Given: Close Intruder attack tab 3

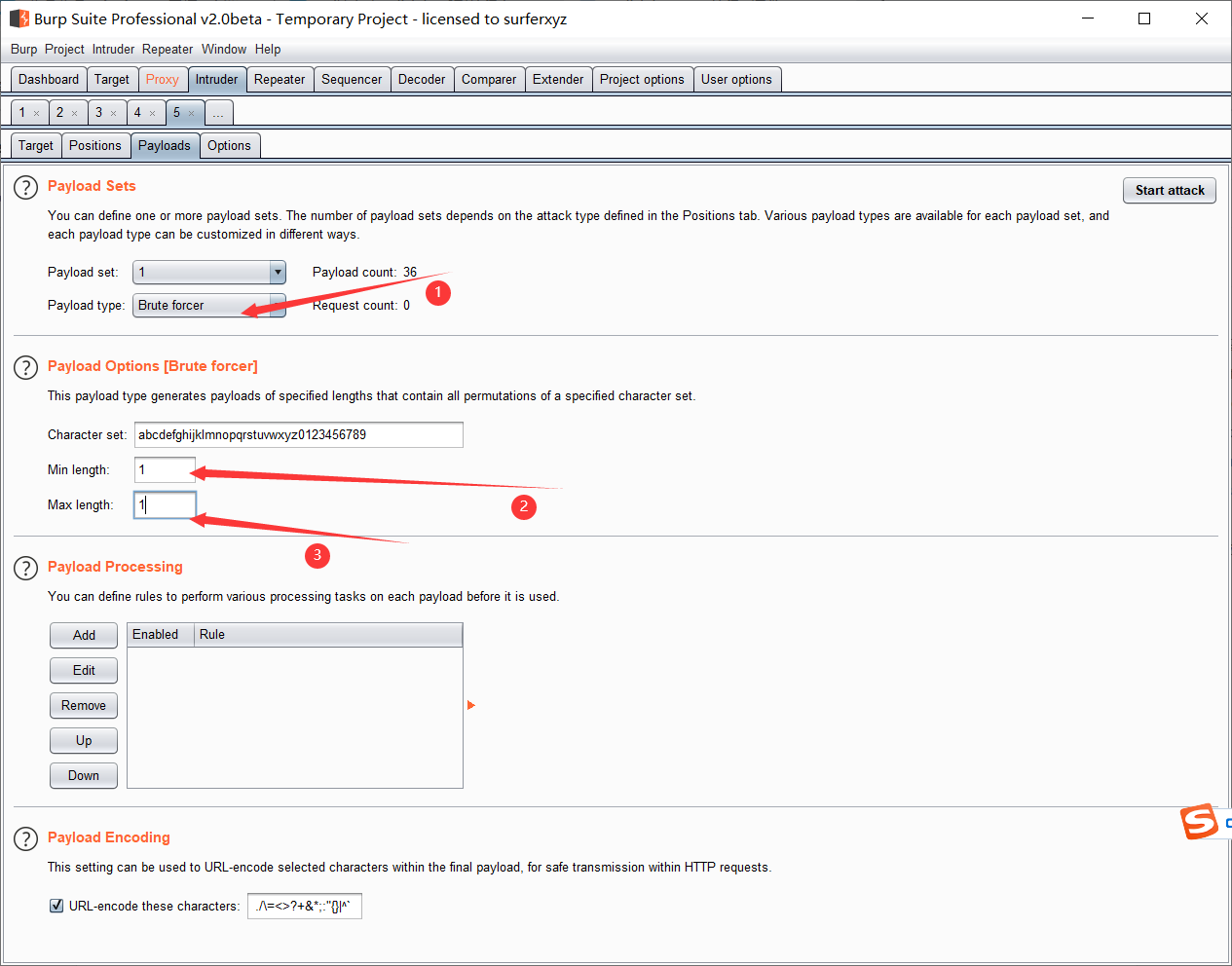Looking at the screenshot, I should click(113, 114).
